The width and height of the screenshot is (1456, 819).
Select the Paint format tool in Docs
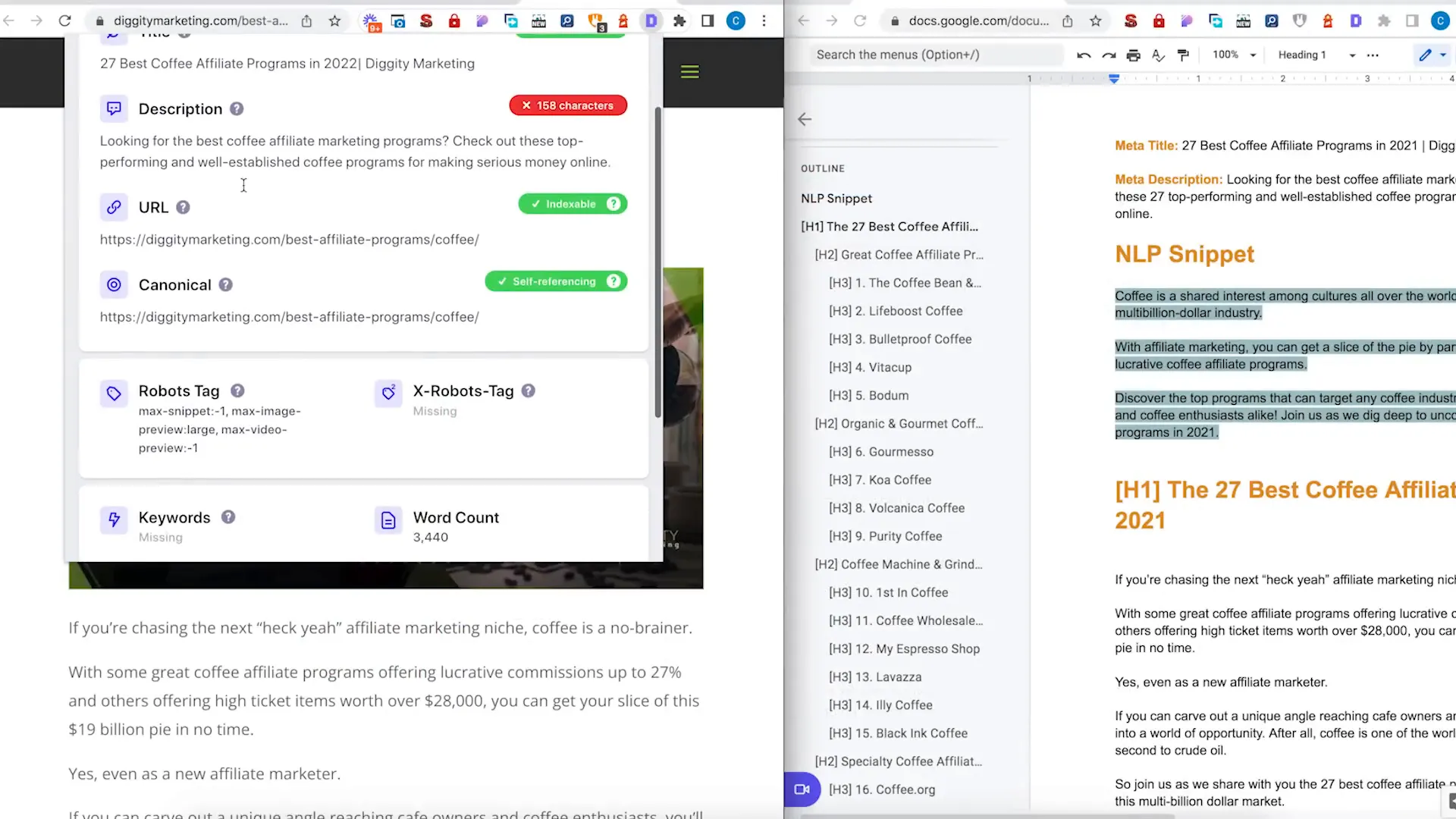1183,55
